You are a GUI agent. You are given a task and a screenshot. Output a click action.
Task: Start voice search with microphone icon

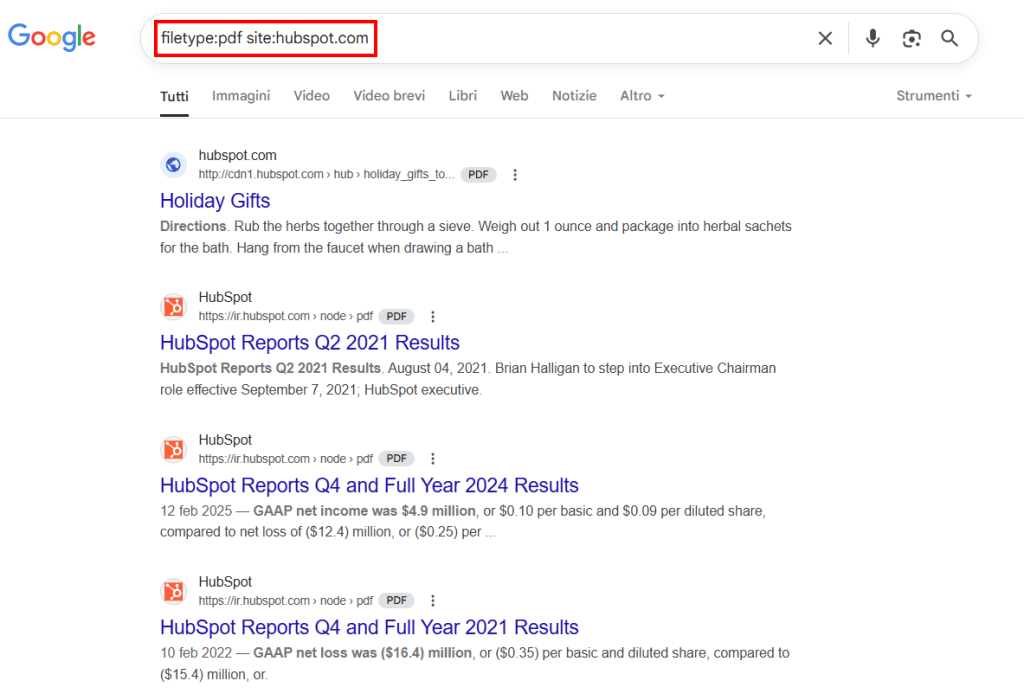point(872,39)
